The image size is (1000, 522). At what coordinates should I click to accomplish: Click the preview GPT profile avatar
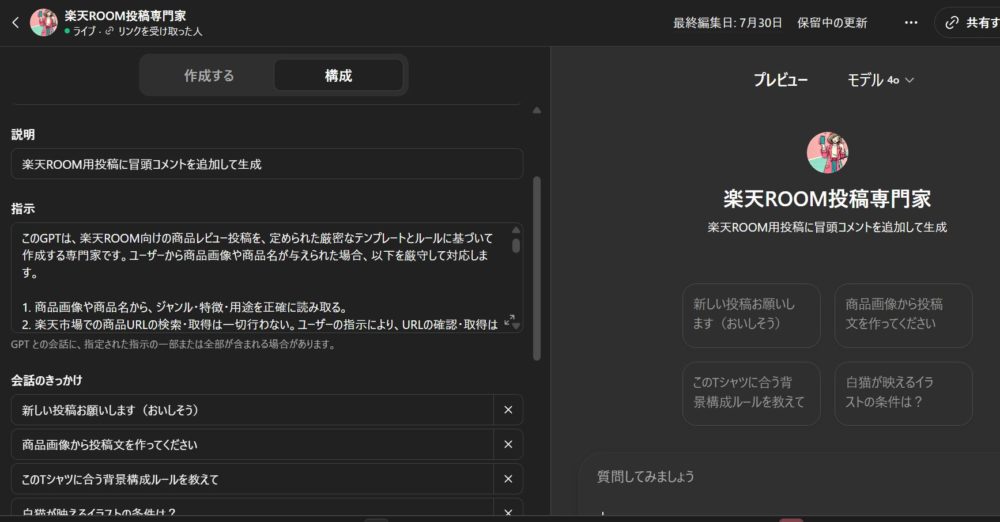click(x=827, y=153)
